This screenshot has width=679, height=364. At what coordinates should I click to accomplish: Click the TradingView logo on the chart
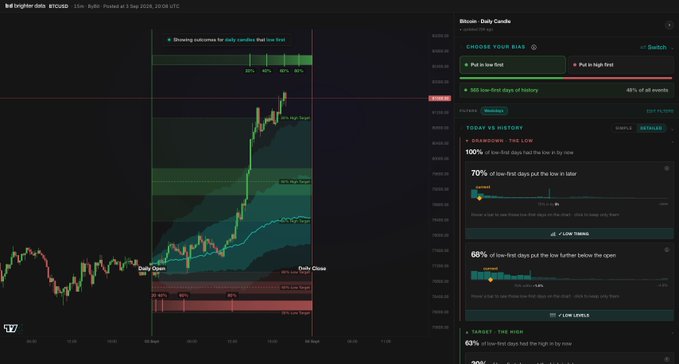click(11, 329)
